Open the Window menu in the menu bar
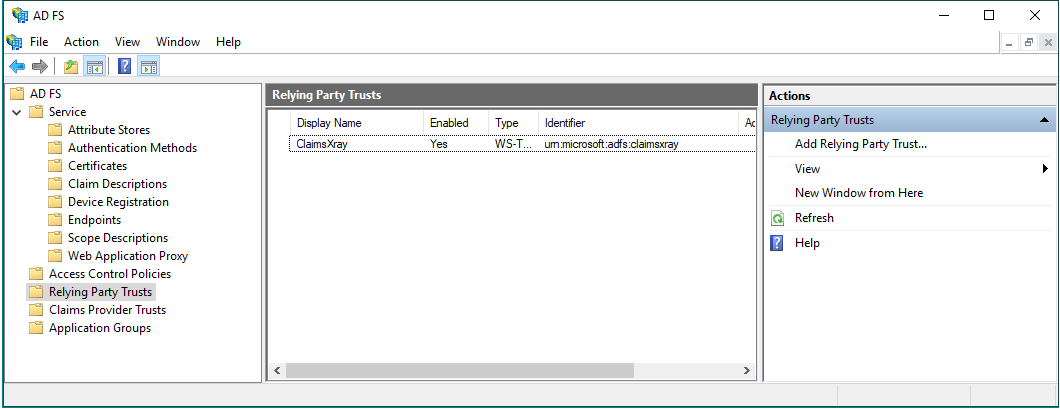Screen dimensions: 1060x409 [178, 42]
